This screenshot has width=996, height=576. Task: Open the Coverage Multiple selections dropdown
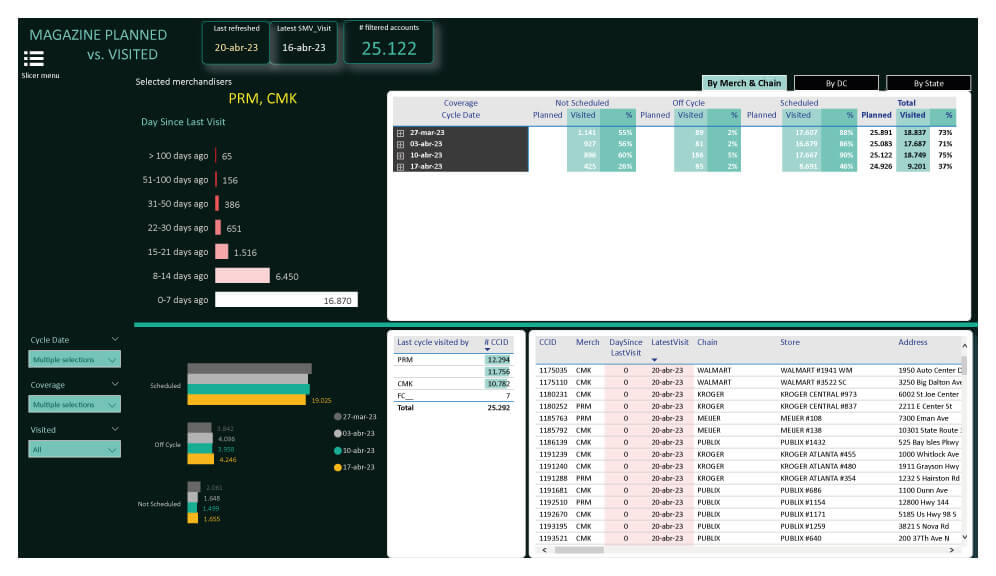(75, 404)
